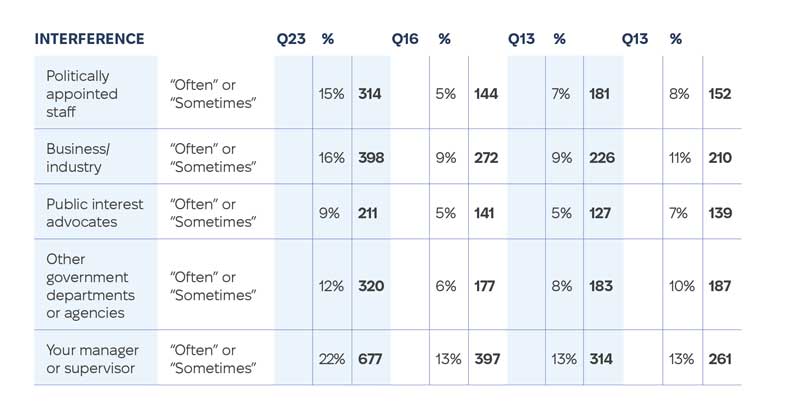The image size is (800, 412).
Task: Click the Business/industry row label
Action: (x=78, y=158)
